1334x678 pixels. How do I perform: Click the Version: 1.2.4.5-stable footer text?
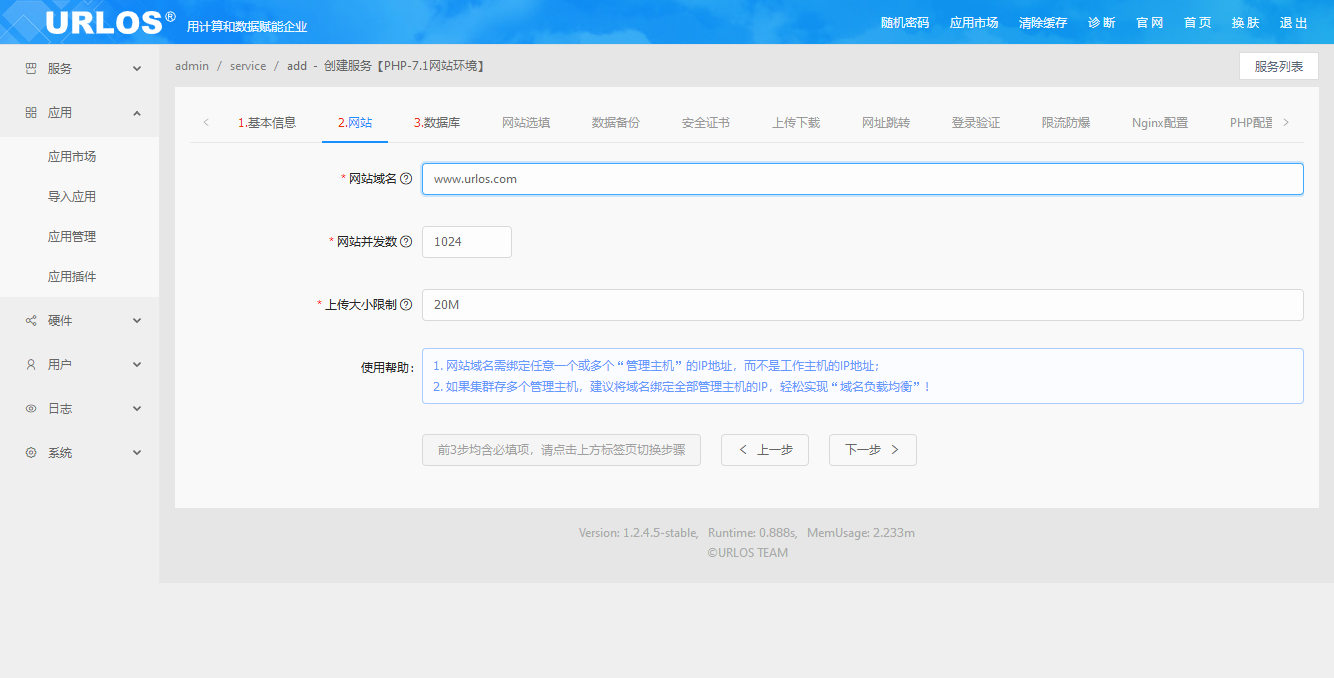[638, 533]
